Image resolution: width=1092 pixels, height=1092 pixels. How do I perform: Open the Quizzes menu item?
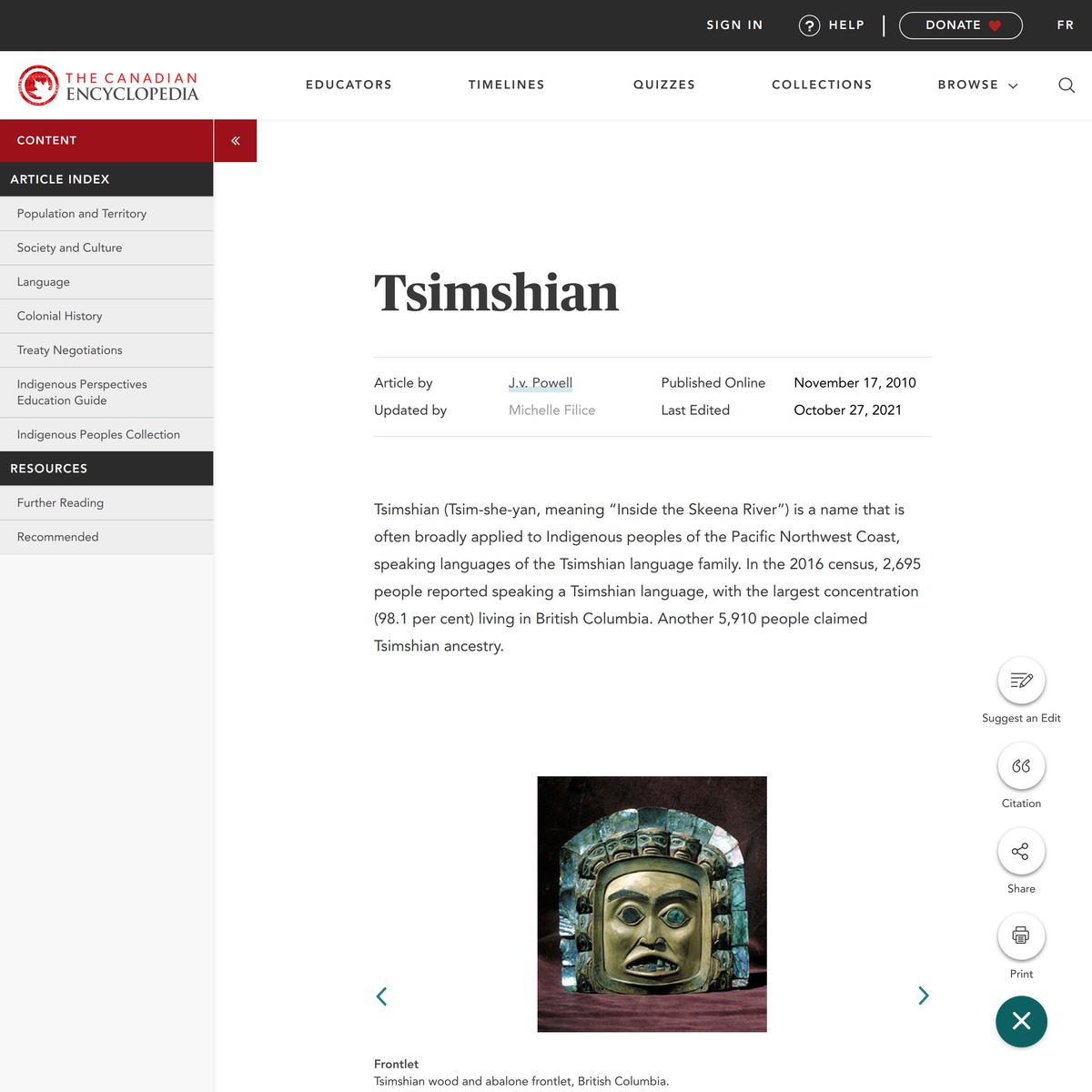tap(664, 85)
